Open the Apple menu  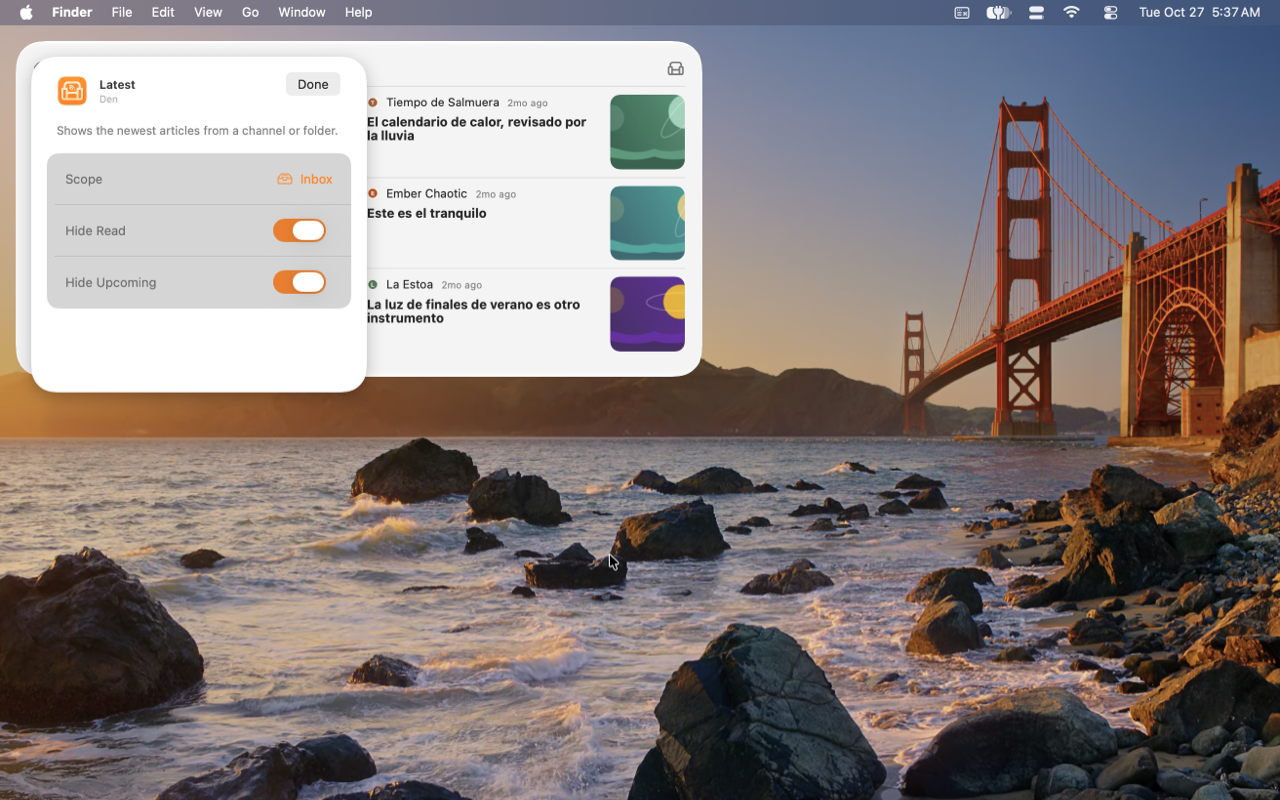pyautogui.click(x=26, y=12)
